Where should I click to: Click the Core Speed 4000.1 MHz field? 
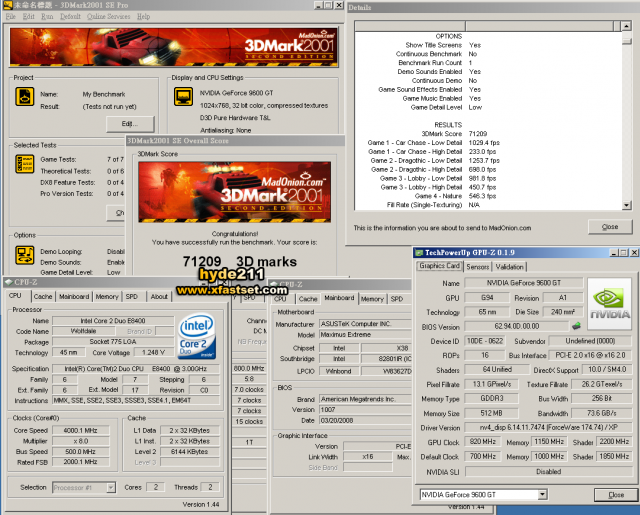pos(80,430)
